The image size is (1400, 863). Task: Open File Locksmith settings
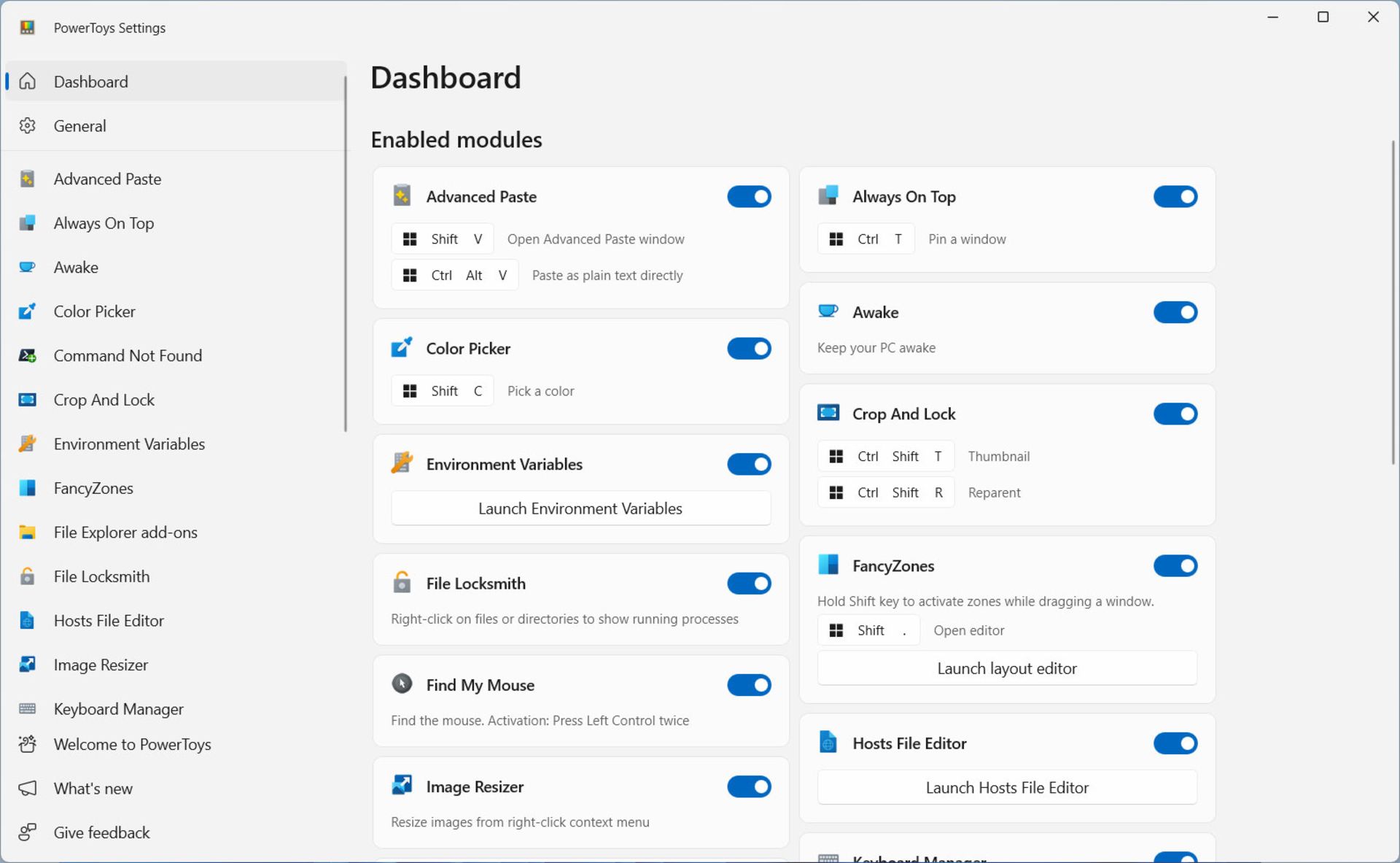point(100,575)
